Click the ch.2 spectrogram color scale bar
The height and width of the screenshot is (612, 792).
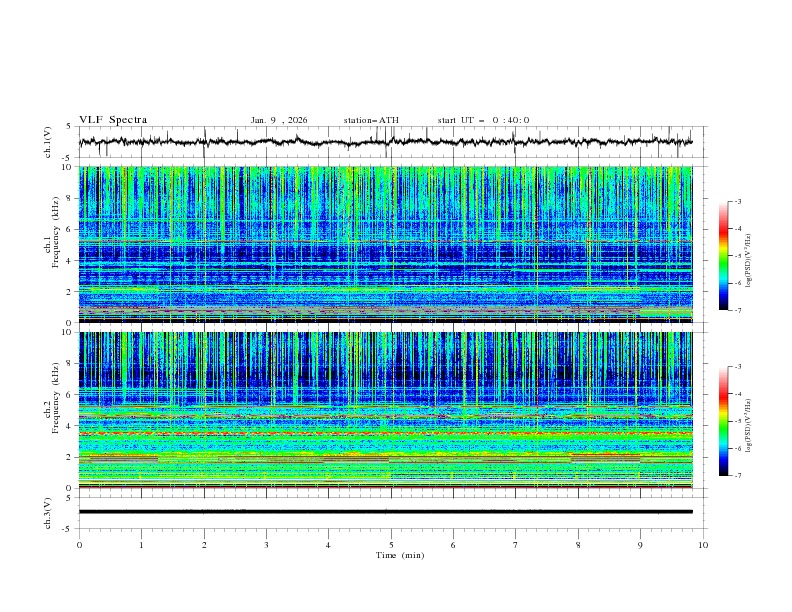click(723, 421)
